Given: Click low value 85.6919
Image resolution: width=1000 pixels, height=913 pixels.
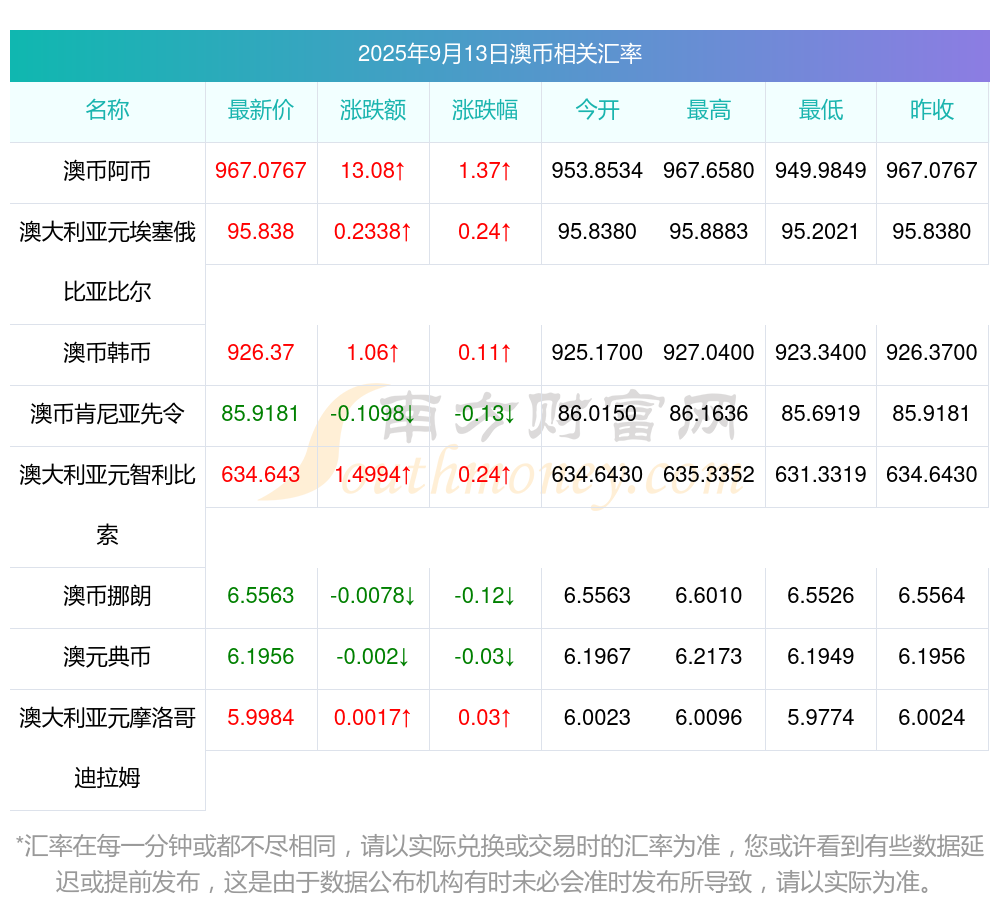Looking at the screenshot, I should click(821, 414).
